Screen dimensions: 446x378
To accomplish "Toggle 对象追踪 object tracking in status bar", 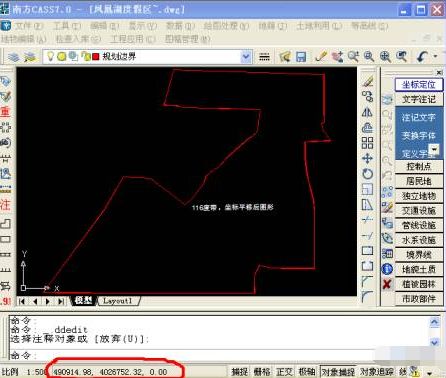I will (x=377, y=371).
